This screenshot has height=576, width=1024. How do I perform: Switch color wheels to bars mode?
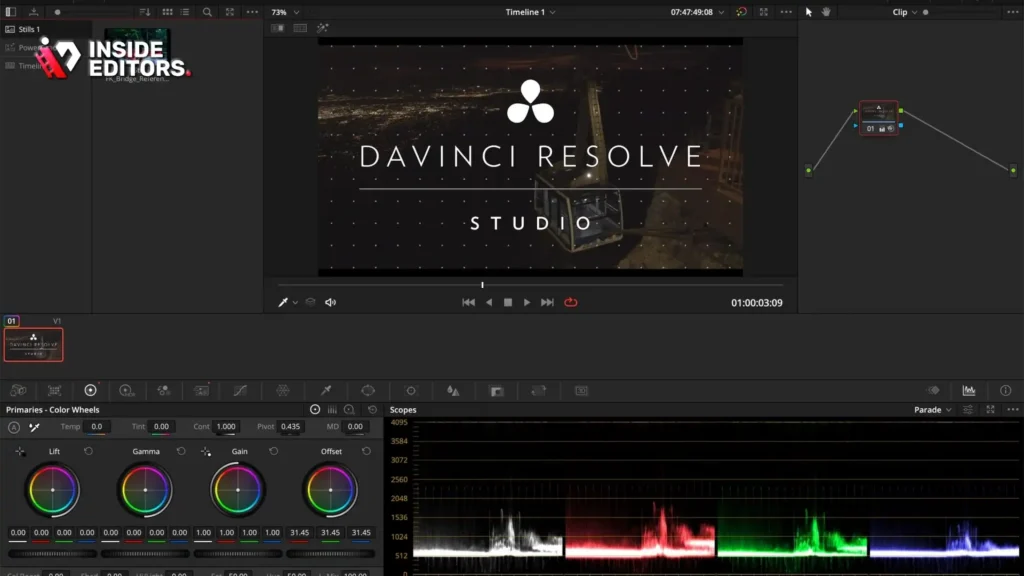pos(332,409)
